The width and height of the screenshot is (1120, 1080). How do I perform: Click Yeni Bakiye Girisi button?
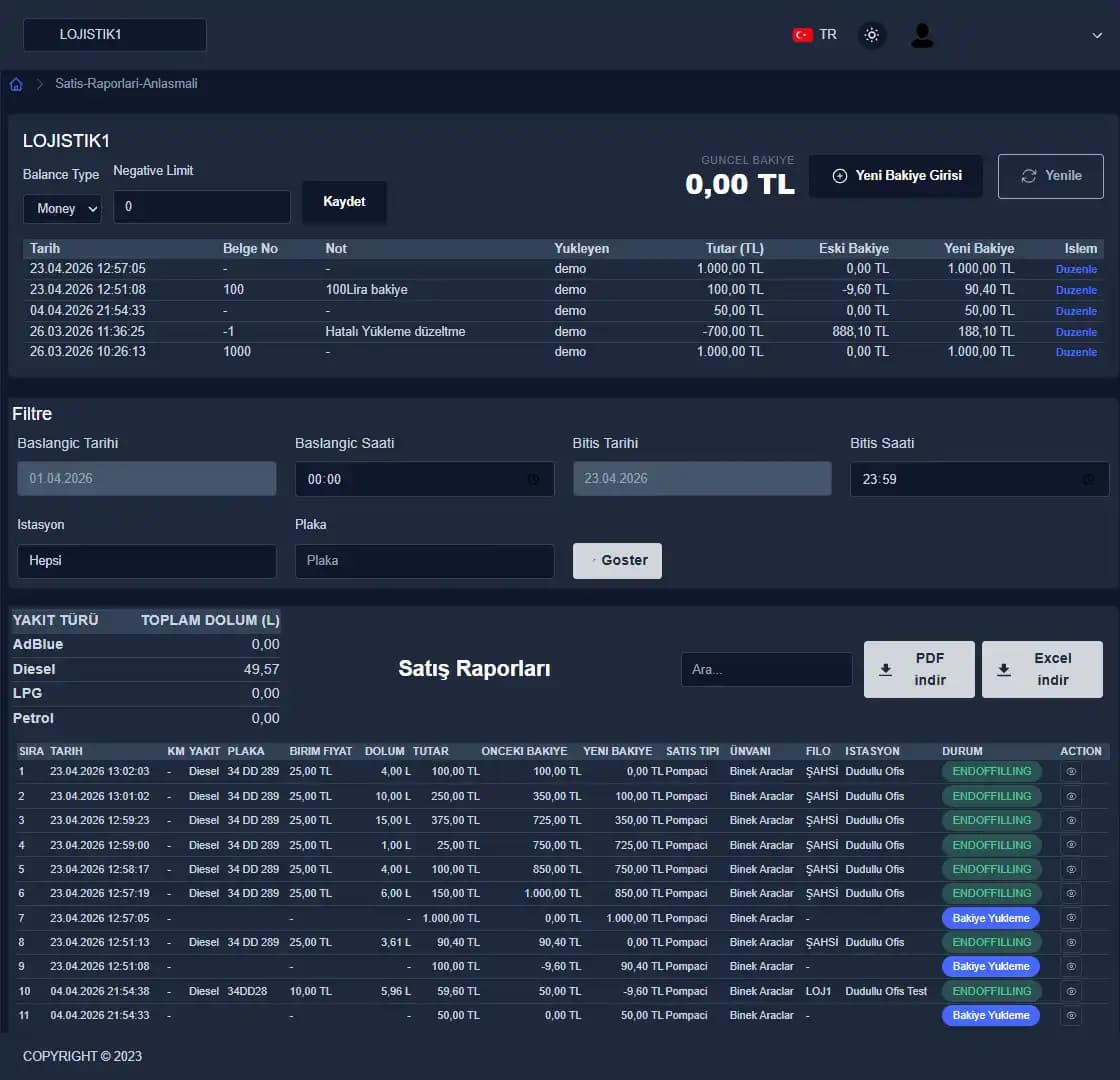[x=896, y=176]
